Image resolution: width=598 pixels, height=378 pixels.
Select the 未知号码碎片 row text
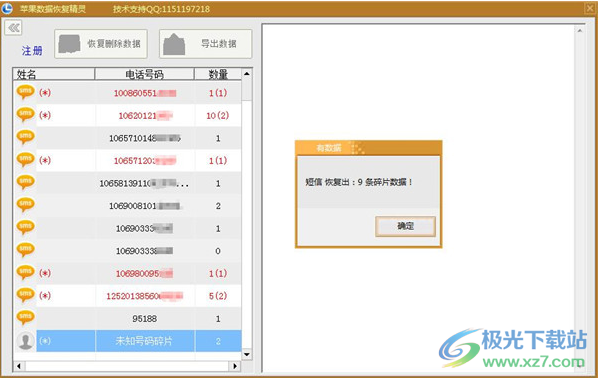(144, 341)
